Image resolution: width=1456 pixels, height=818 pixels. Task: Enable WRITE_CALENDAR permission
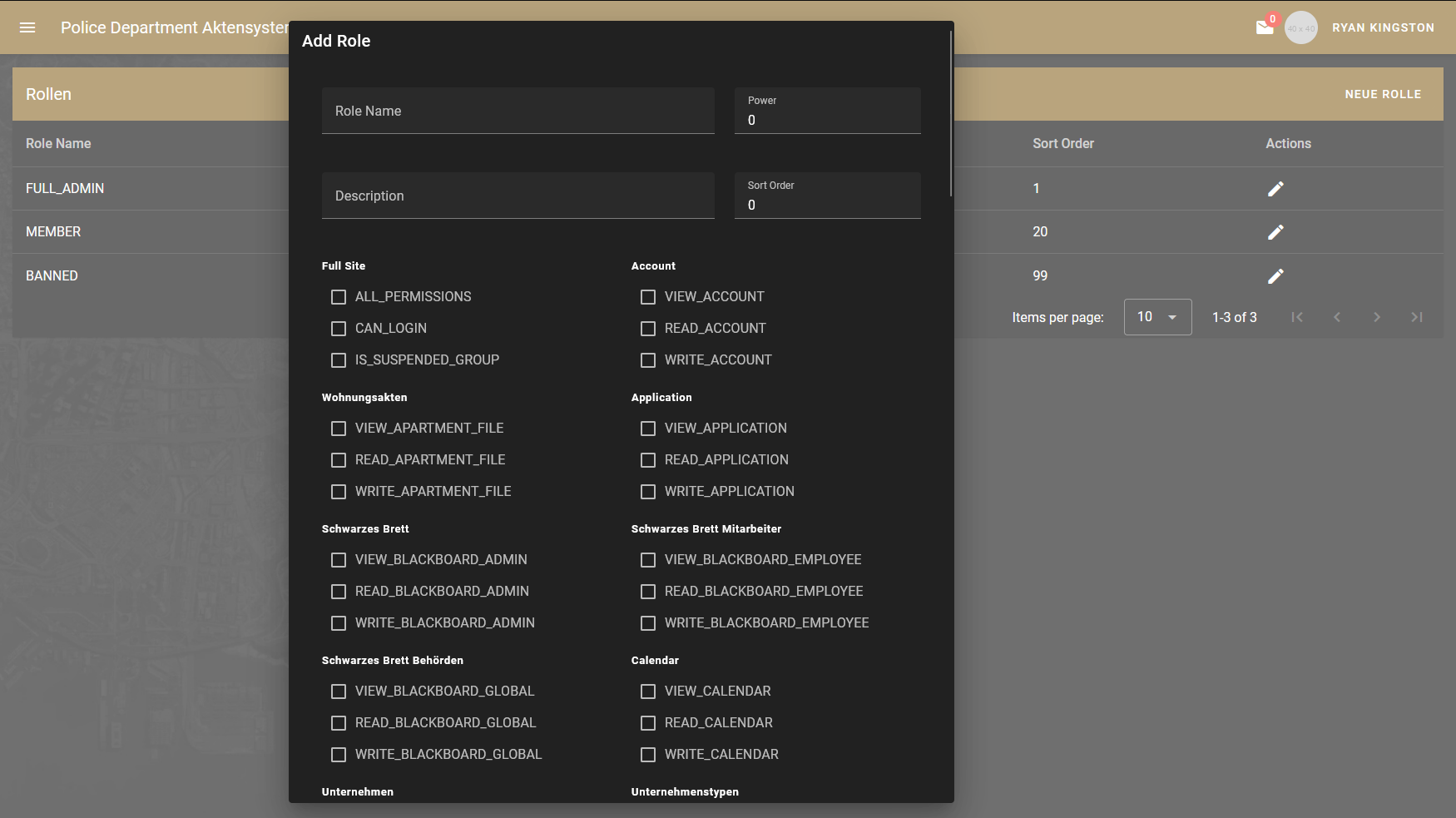(648, 755)
